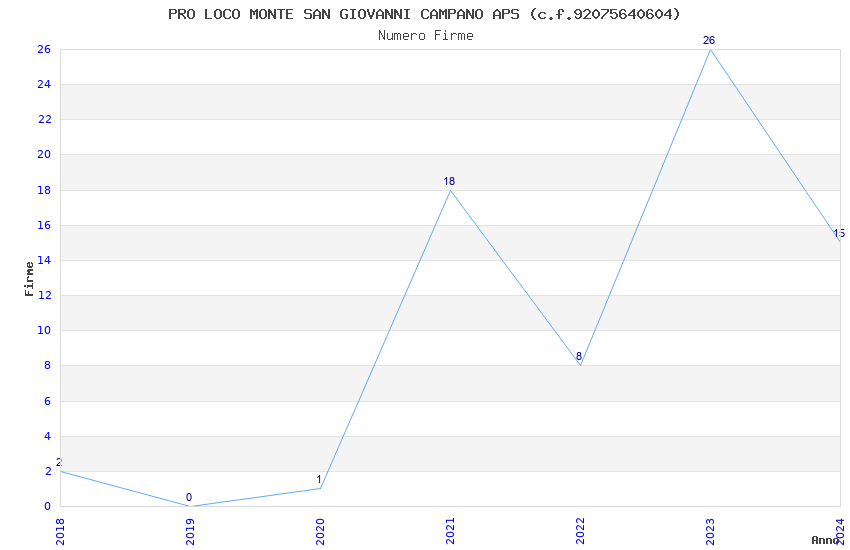Click the y-axis tick label 20
This screenshot has height=550, width=850.
(x=44, y=154)
